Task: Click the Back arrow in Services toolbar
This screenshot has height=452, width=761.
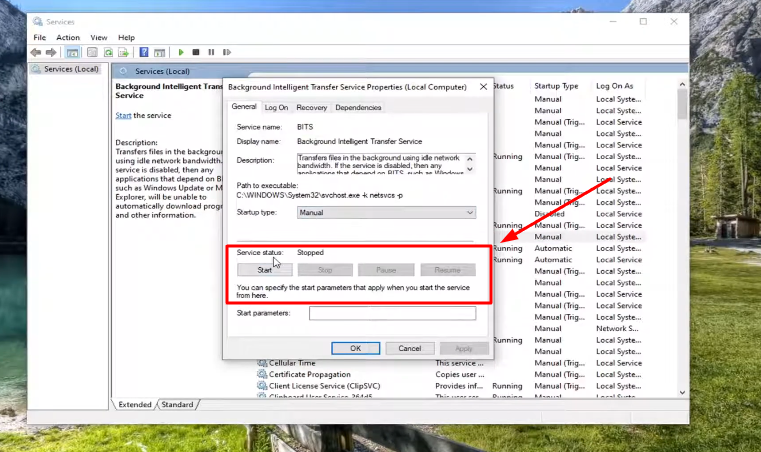Action: [36, 52]
